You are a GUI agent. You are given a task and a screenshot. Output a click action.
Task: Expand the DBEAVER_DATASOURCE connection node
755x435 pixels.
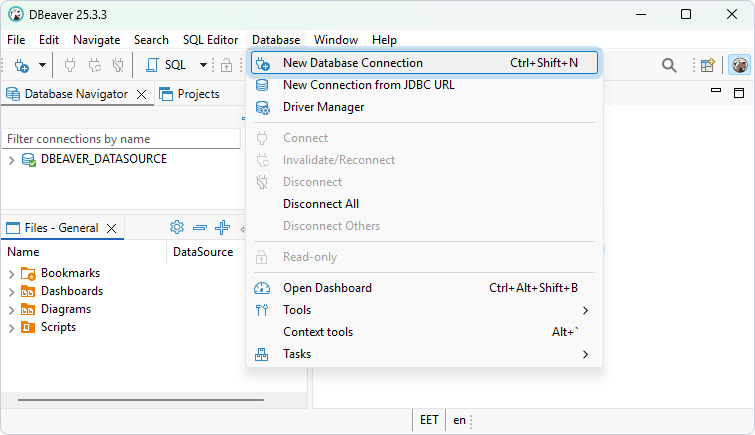click(x=12, y=160)
